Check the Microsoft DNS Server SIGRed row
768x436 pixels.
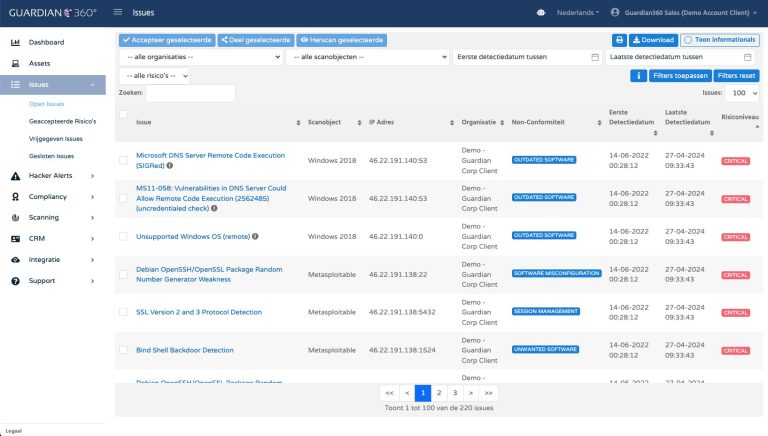click(123, 161)
